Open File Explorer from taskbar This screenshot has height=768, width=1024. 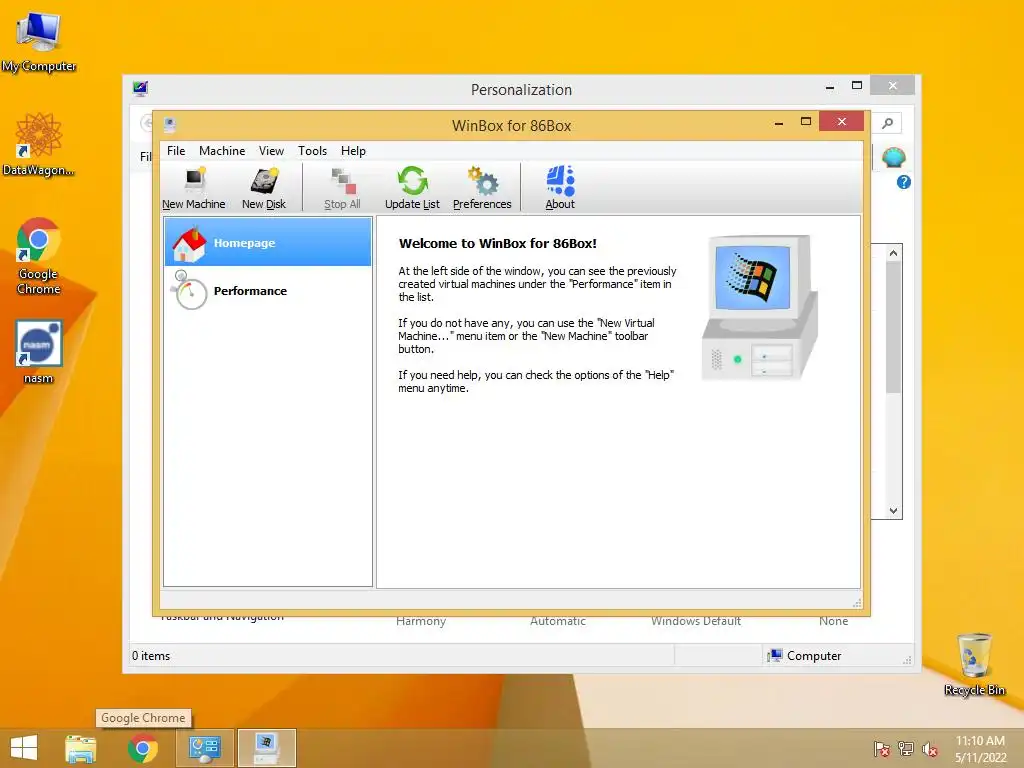[80, 748]
